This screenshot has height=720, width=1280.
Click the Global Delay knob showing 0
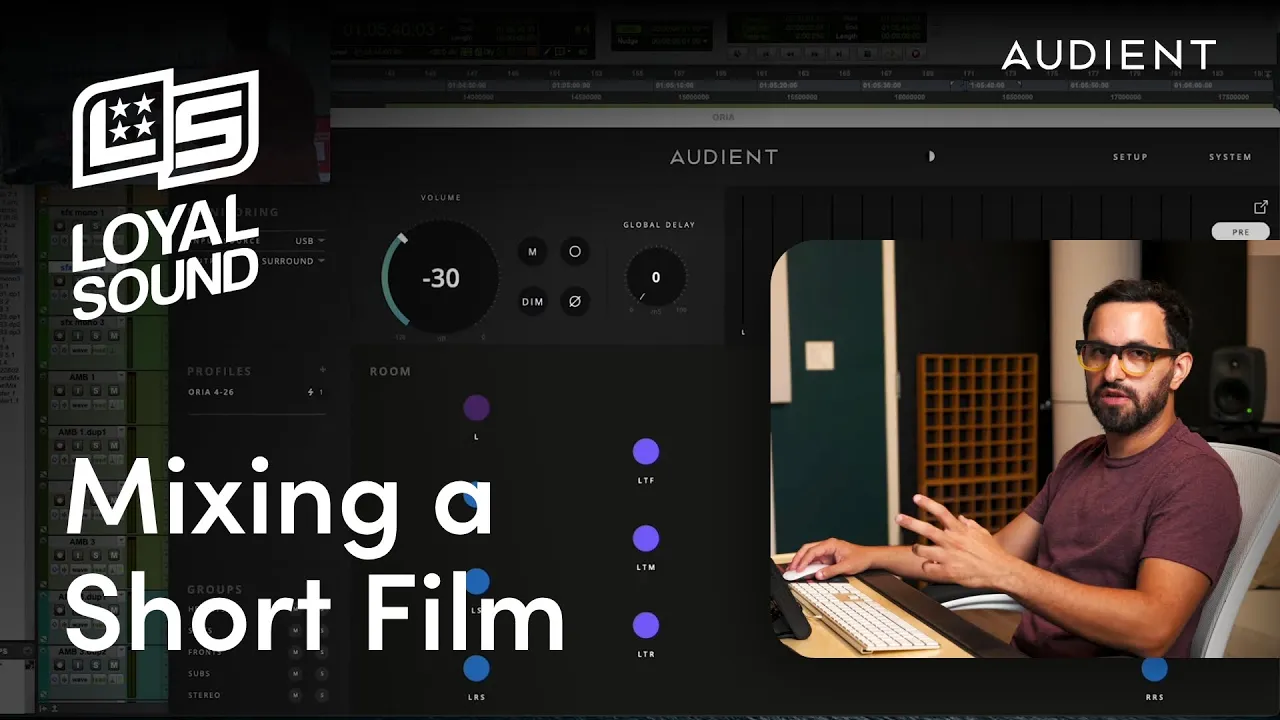coord(656,277)
